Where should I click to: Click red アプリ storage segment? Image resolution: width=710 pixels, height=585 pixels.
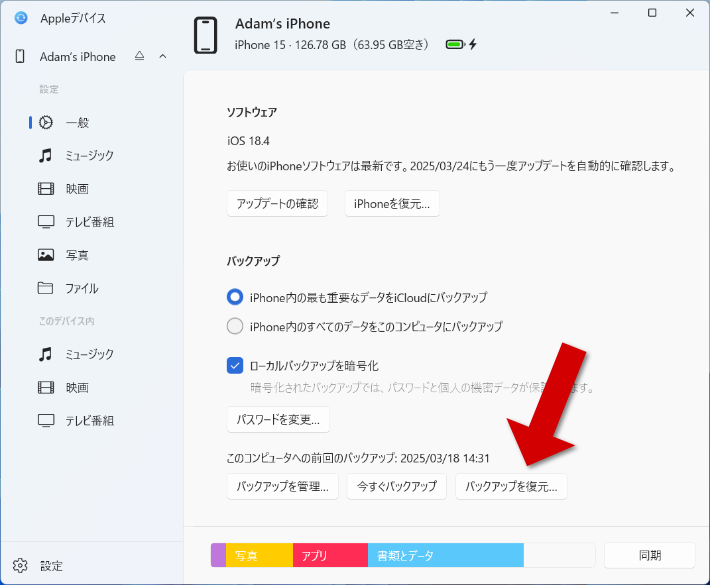pos(330,555)
